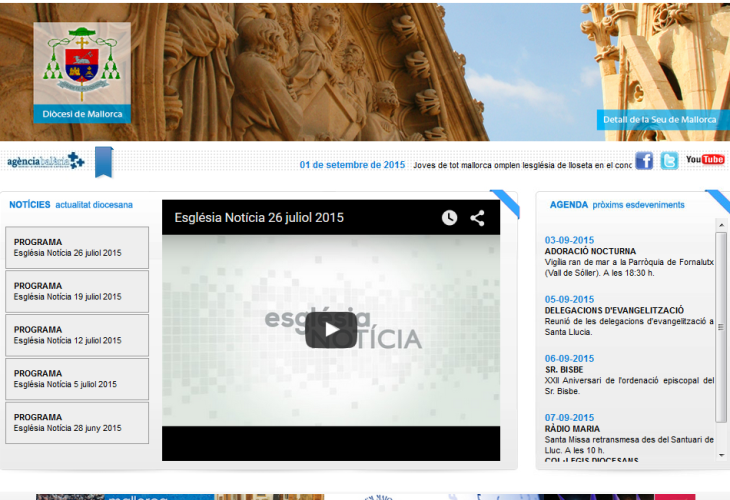The height and width of the screenshot is (500, 730).
Task: Share the video using share icon
Action: coord(477,218)
